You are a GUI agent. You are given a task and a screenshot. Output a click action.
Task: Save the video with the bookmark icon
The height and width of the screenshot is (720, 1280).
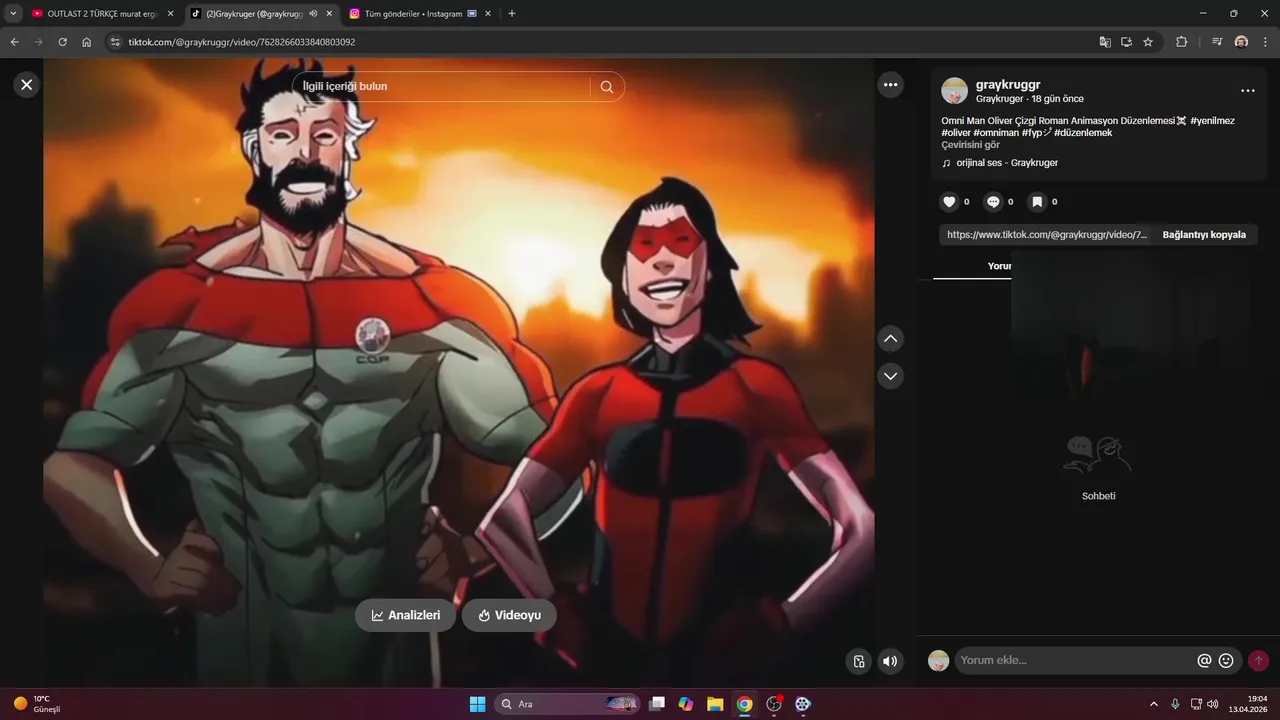tap(1037, 202)
